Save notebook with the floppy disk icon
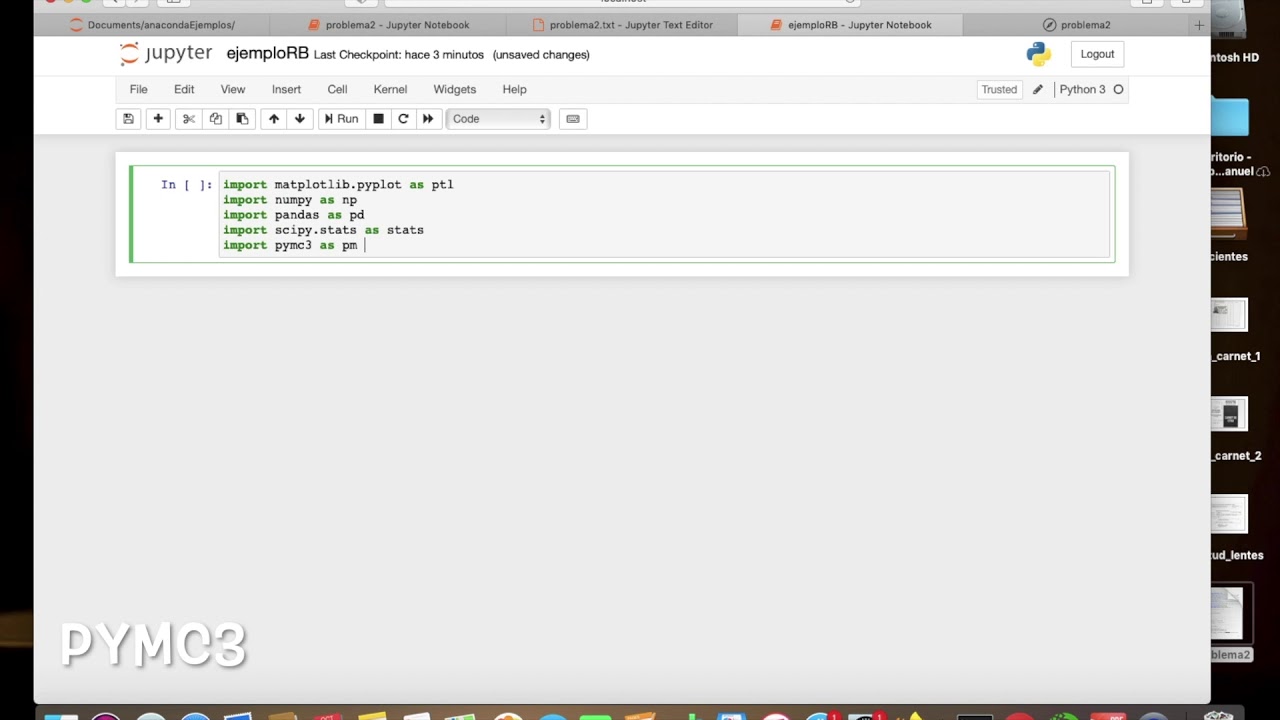The height and width of the screenshot is (720, 1280). tap(128, 119)
